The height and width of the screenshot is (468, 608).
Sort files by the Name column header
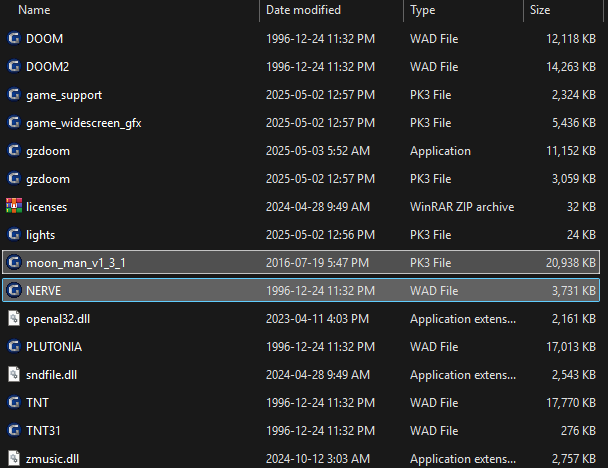point(34,10)
